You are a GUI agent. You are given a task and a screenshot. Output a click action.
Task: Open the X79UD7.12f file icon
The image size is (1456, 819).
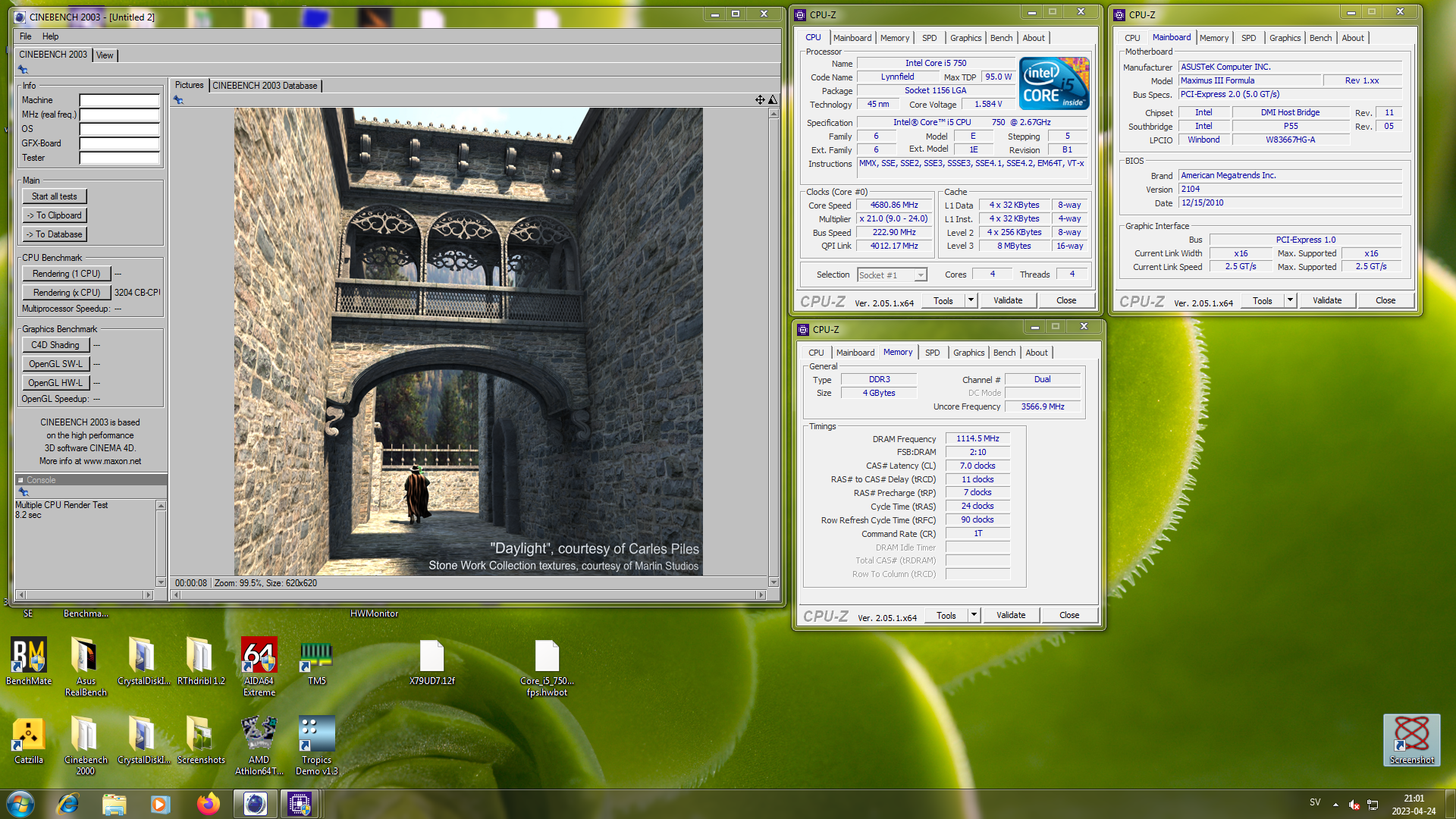click(431, 661)
